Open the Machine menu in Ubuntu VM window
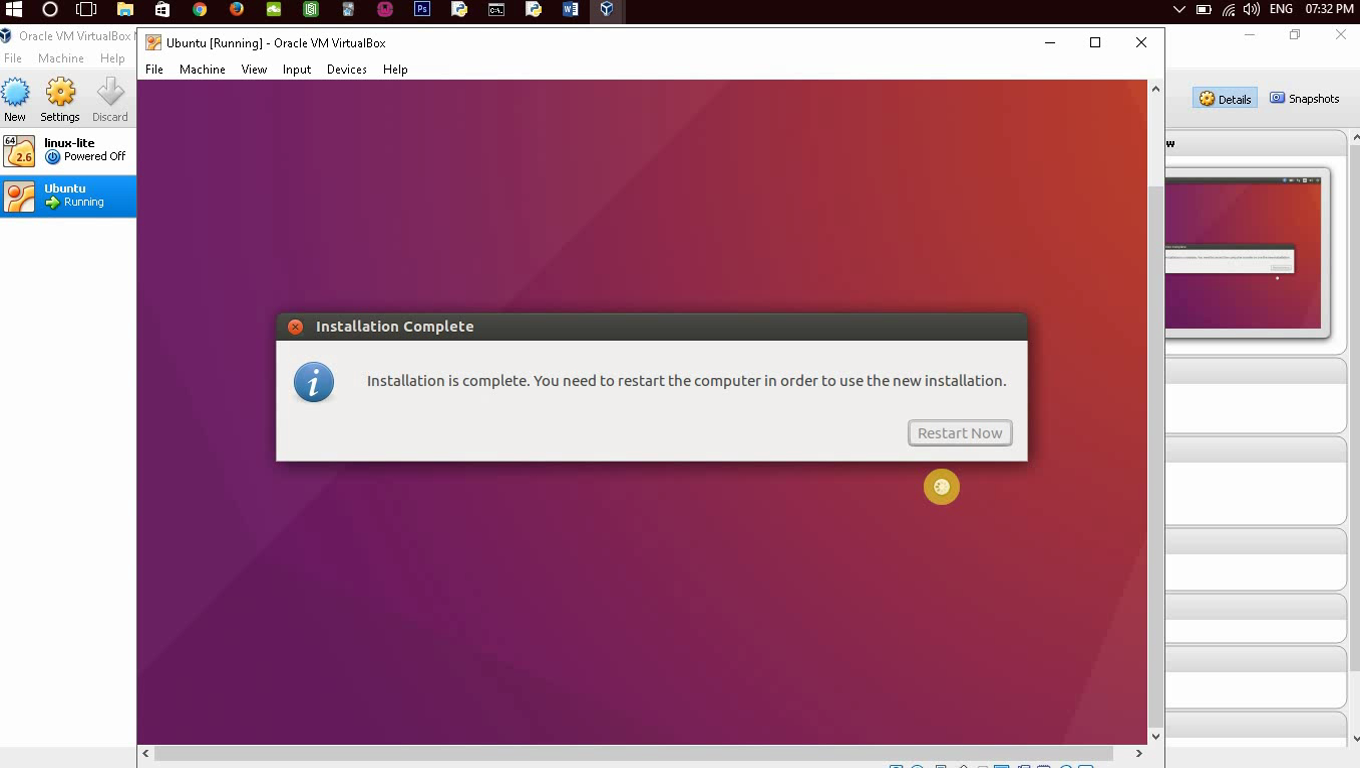1360x768 pixels. 202,69
